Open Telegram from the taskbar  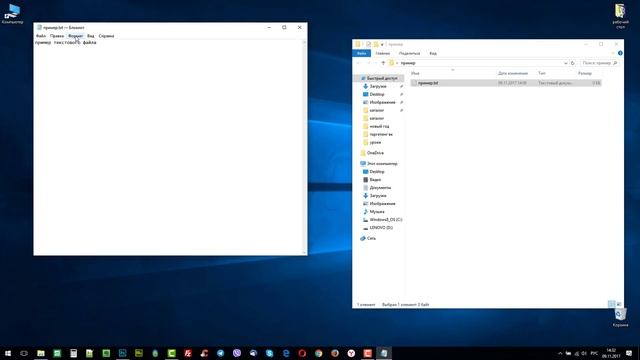click(x=220, y=353)
